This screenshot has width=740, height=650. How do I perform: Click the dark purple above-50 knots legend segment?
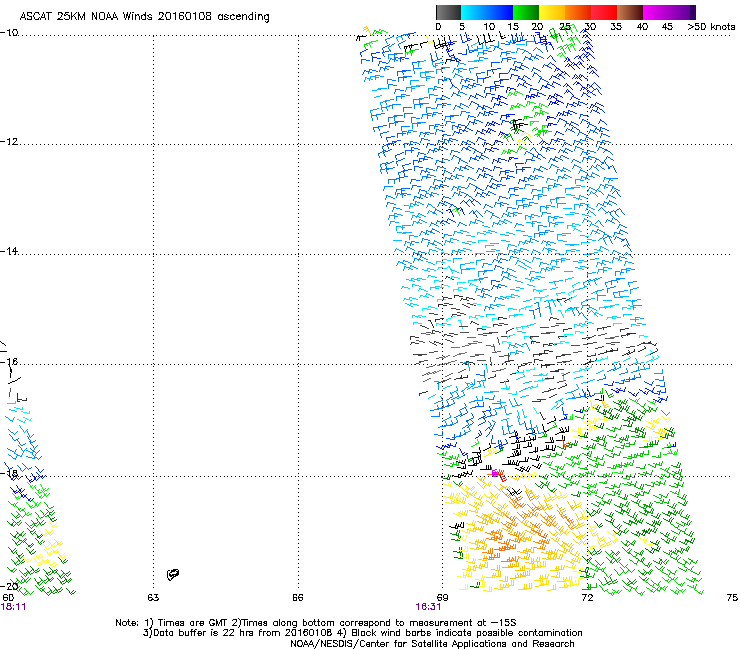(x=693, y=12)
